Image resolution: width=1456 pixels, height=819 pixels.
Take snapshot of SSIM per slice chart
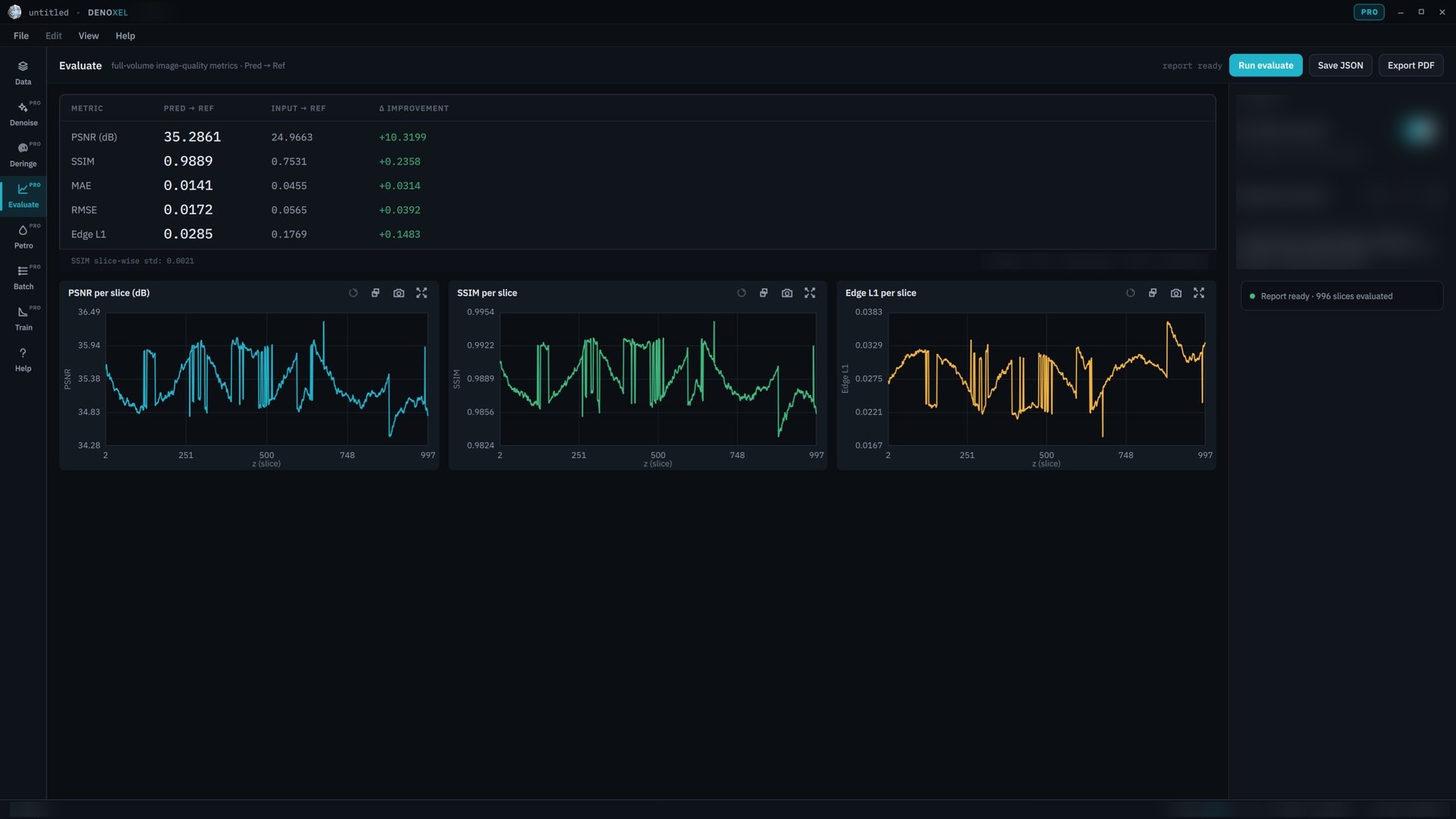point(787,293)
